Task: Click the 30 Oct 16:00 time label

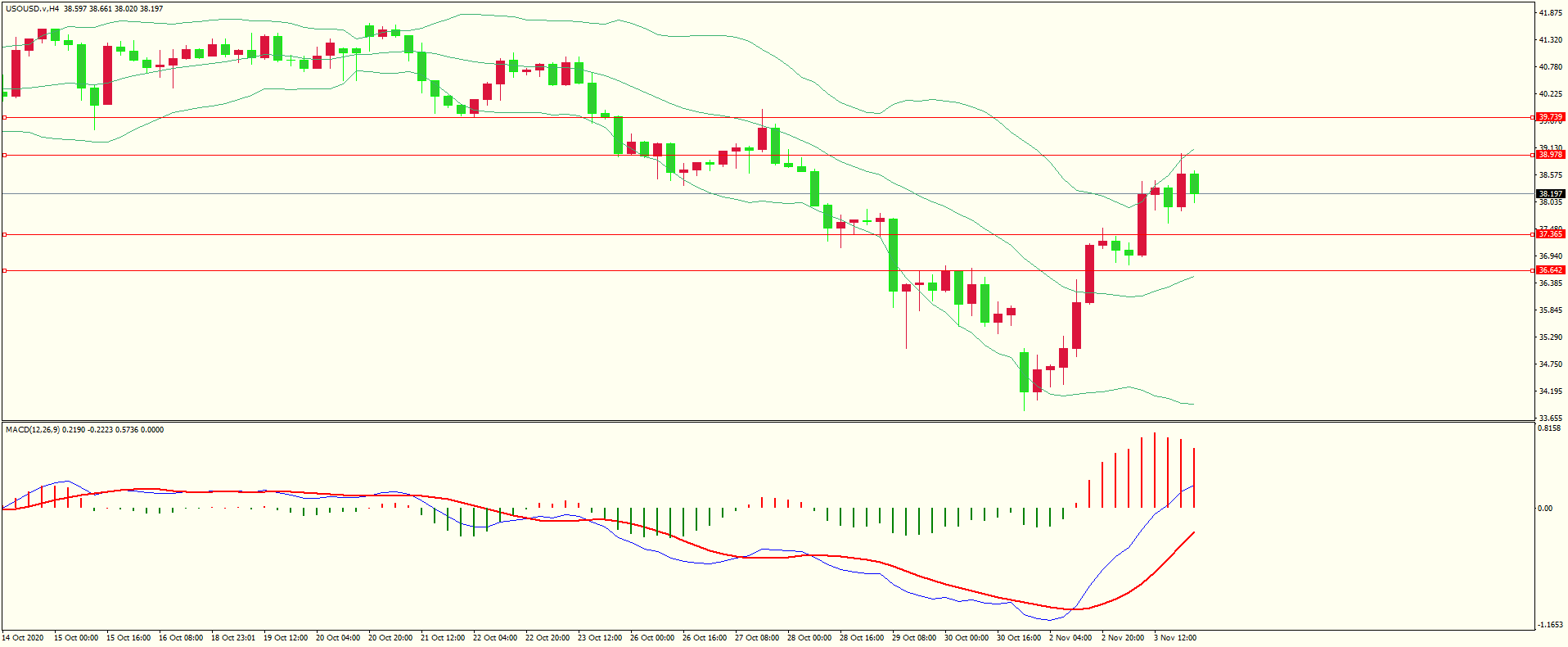Action: [1019, 638]
